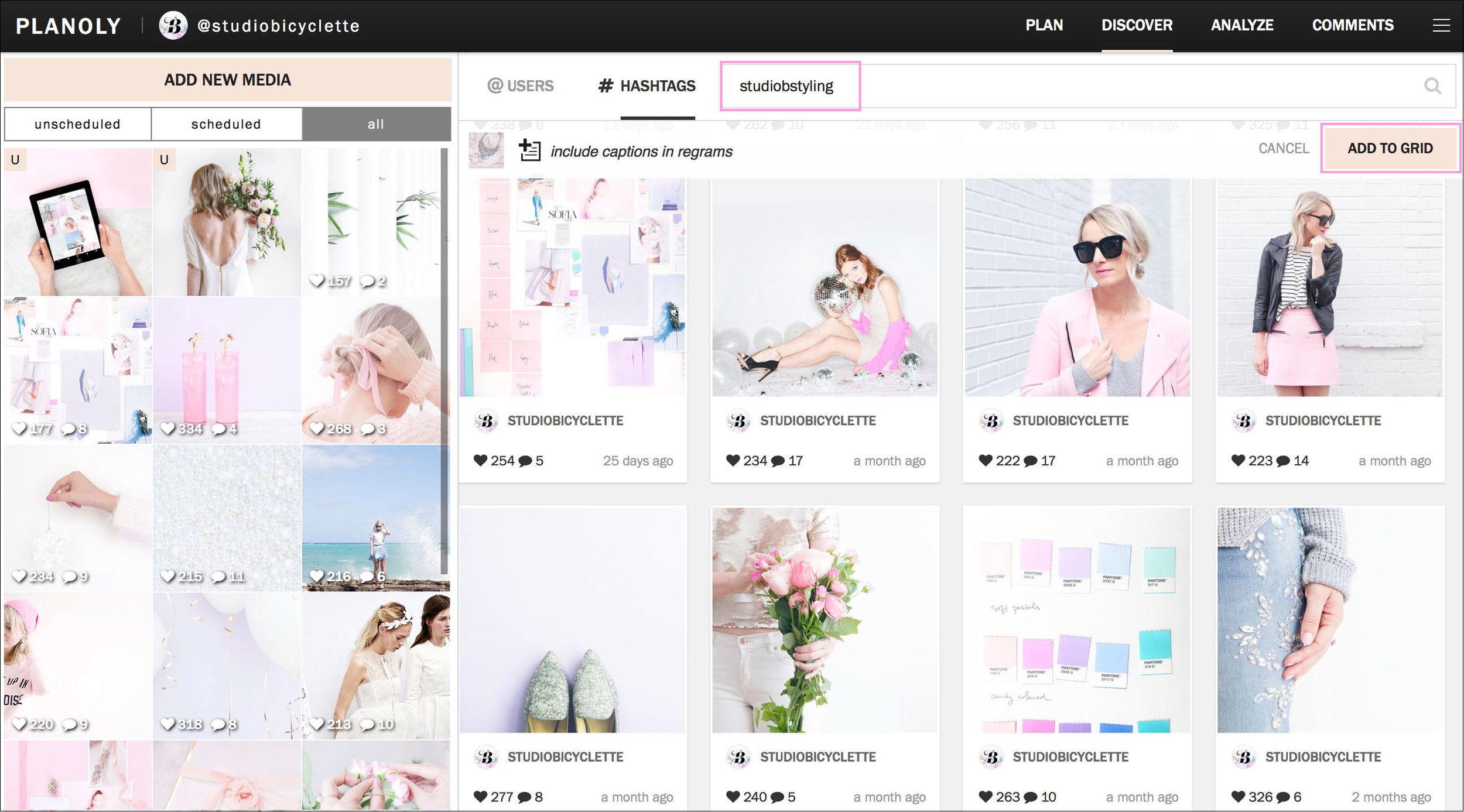1464x812 pixels.
Task: Click selected necklace thumbnail beside caption option
Action: coord(486,150)
